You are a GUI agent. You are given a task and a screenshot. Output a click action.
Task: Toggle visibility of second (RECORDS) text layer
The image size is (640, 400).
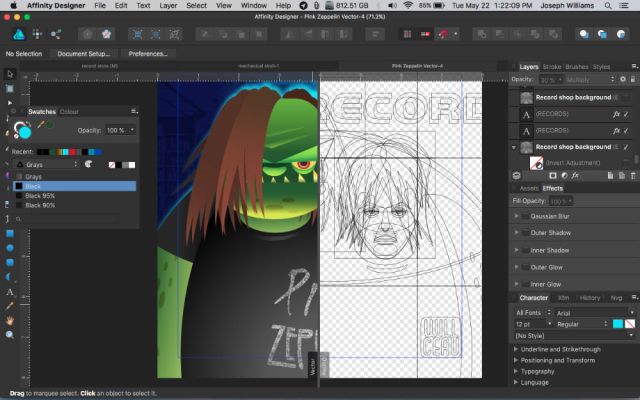pyautogui.click(x=626, y=131)
